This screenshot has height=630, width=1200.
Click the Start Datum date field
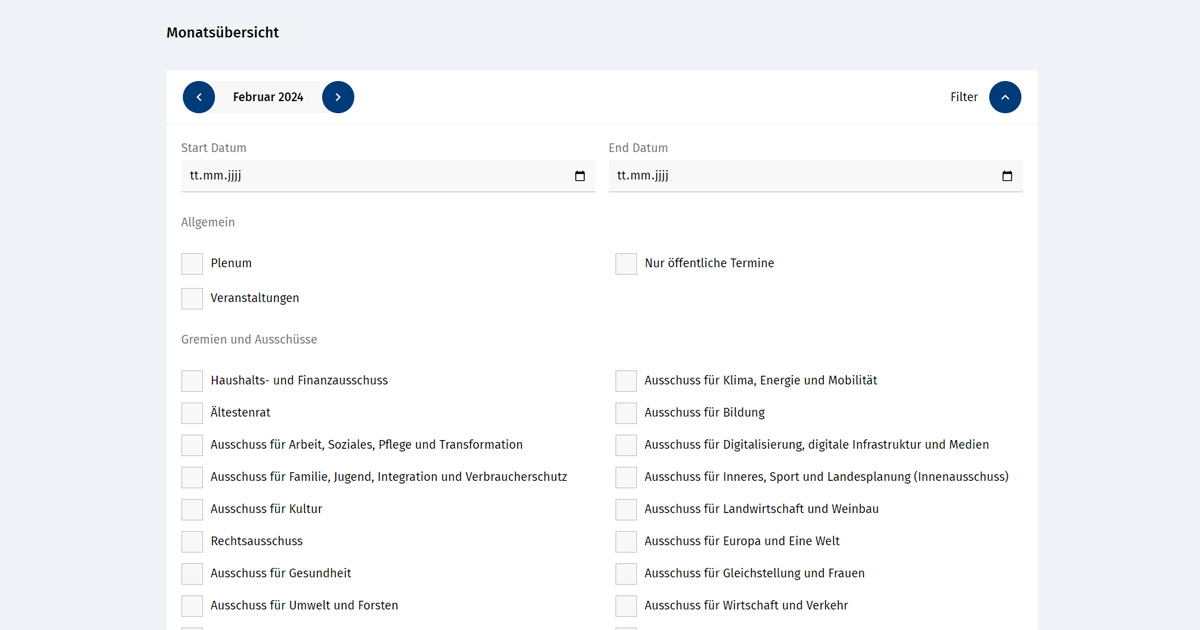point(370,176)
